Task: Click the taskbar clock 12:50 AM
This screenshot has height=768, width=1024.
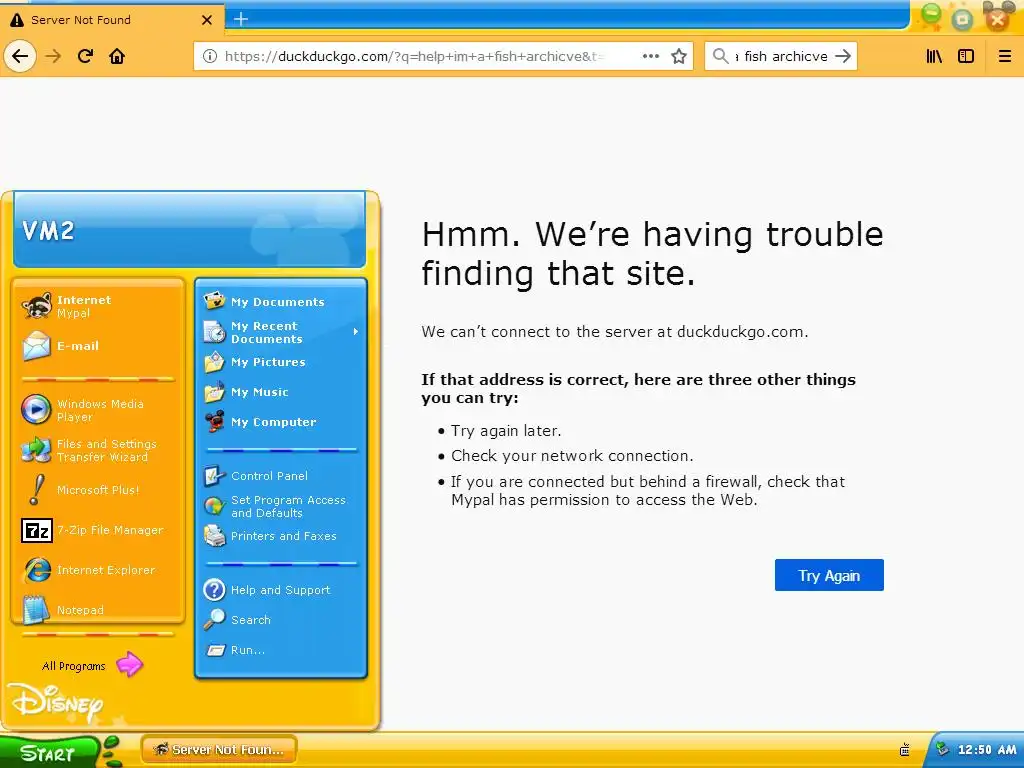Action: click(x=987, y=750)
